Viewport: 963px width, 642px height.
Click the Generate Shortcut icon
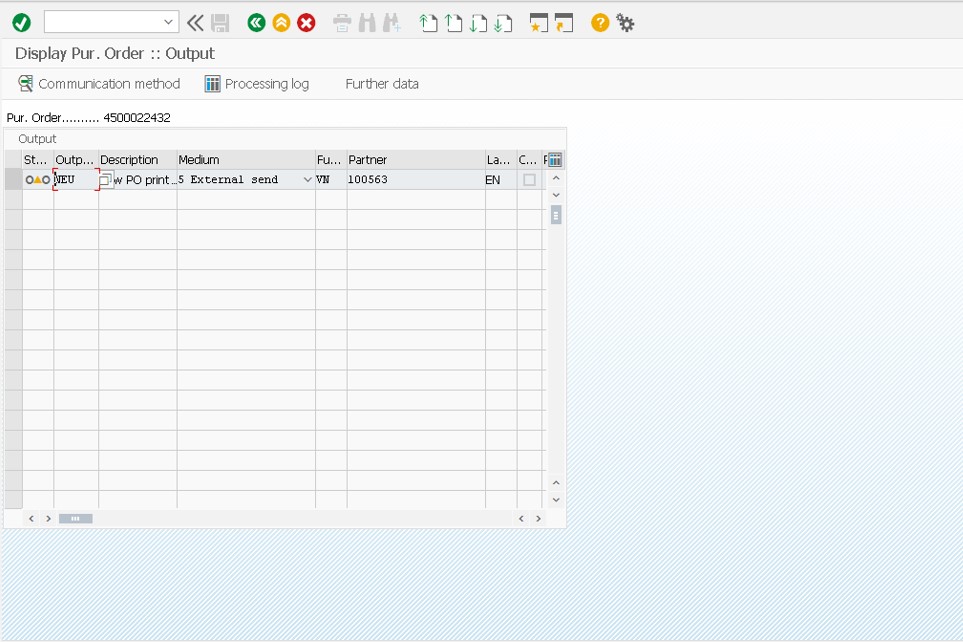pyautogui.click(x=564, y=23)
